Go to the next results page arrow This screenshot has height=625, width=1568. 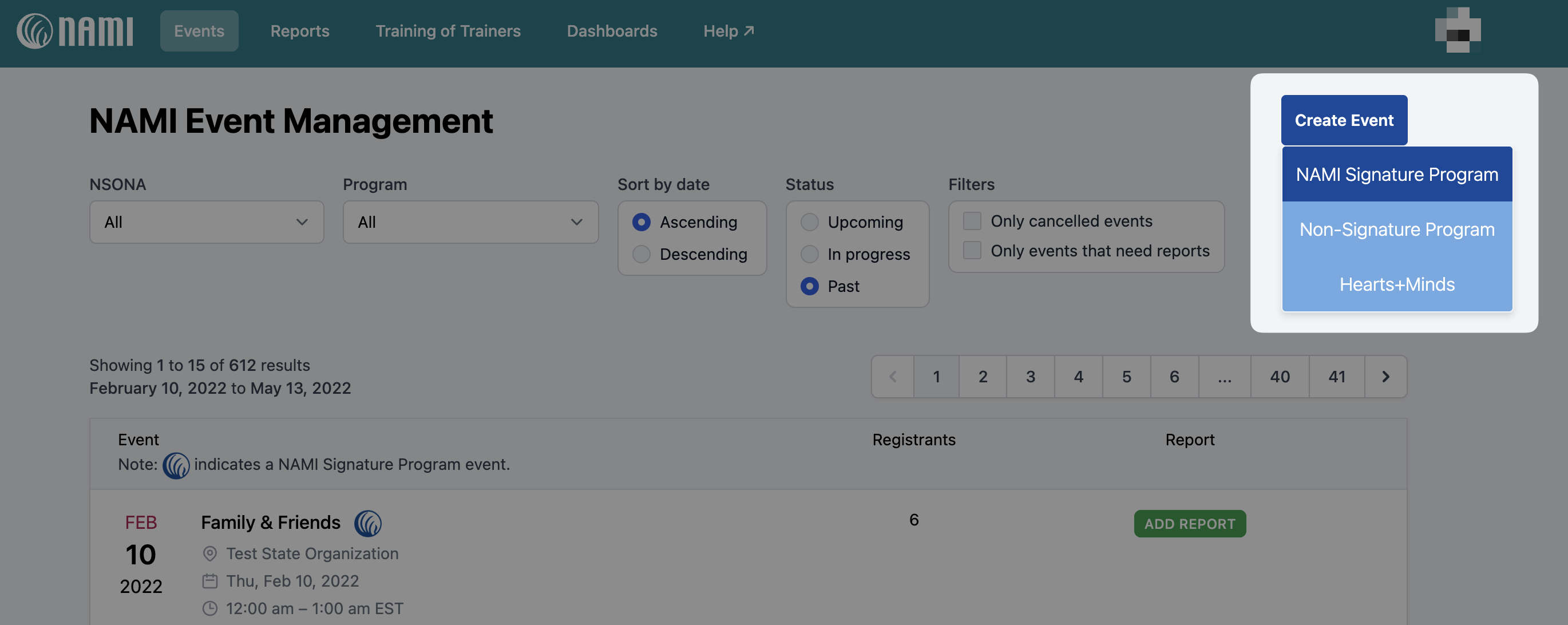point(1385,377)
